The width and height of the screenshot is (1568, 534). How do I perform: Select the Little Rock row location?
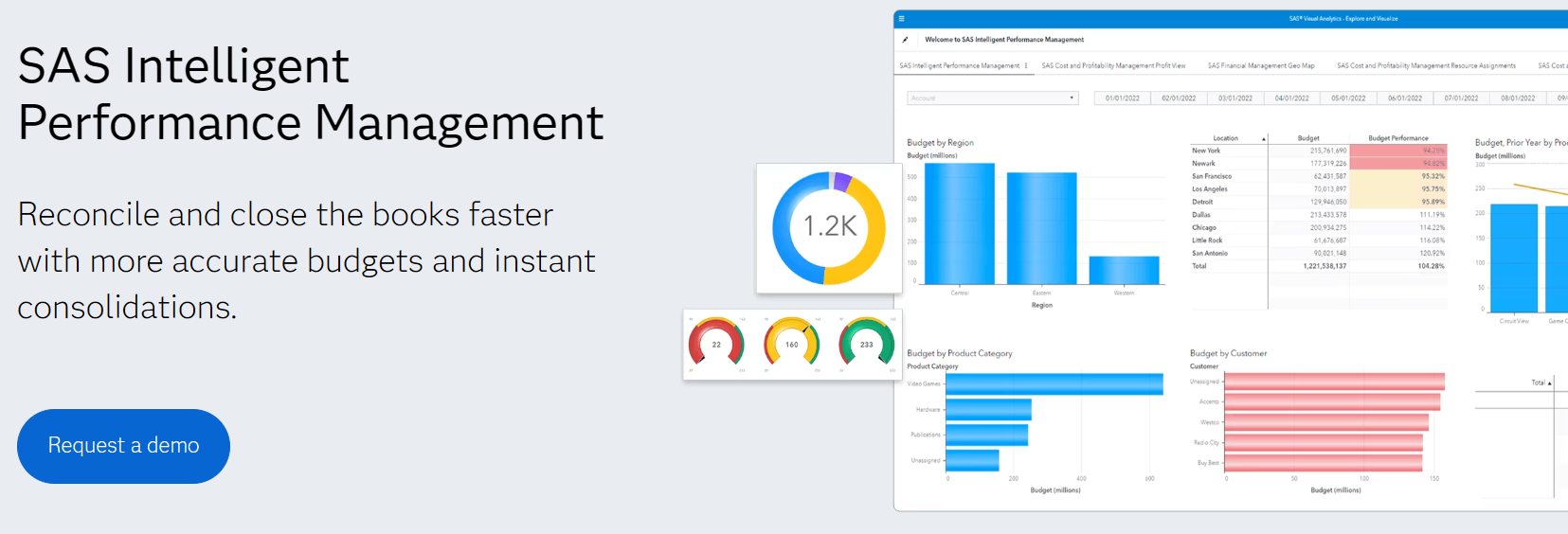[1207, 240]
